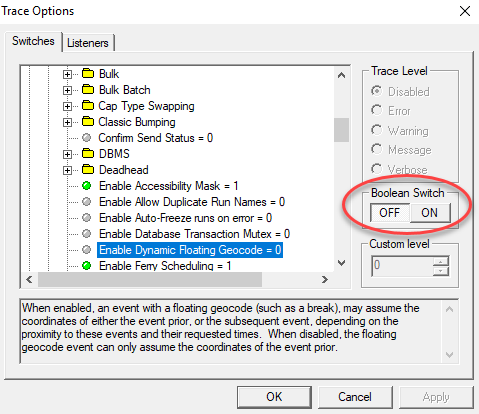The height and width of the screenshot is (414, 479).
Task: Select the Warning trace level radio button
Action: click(x=377, y=130)
